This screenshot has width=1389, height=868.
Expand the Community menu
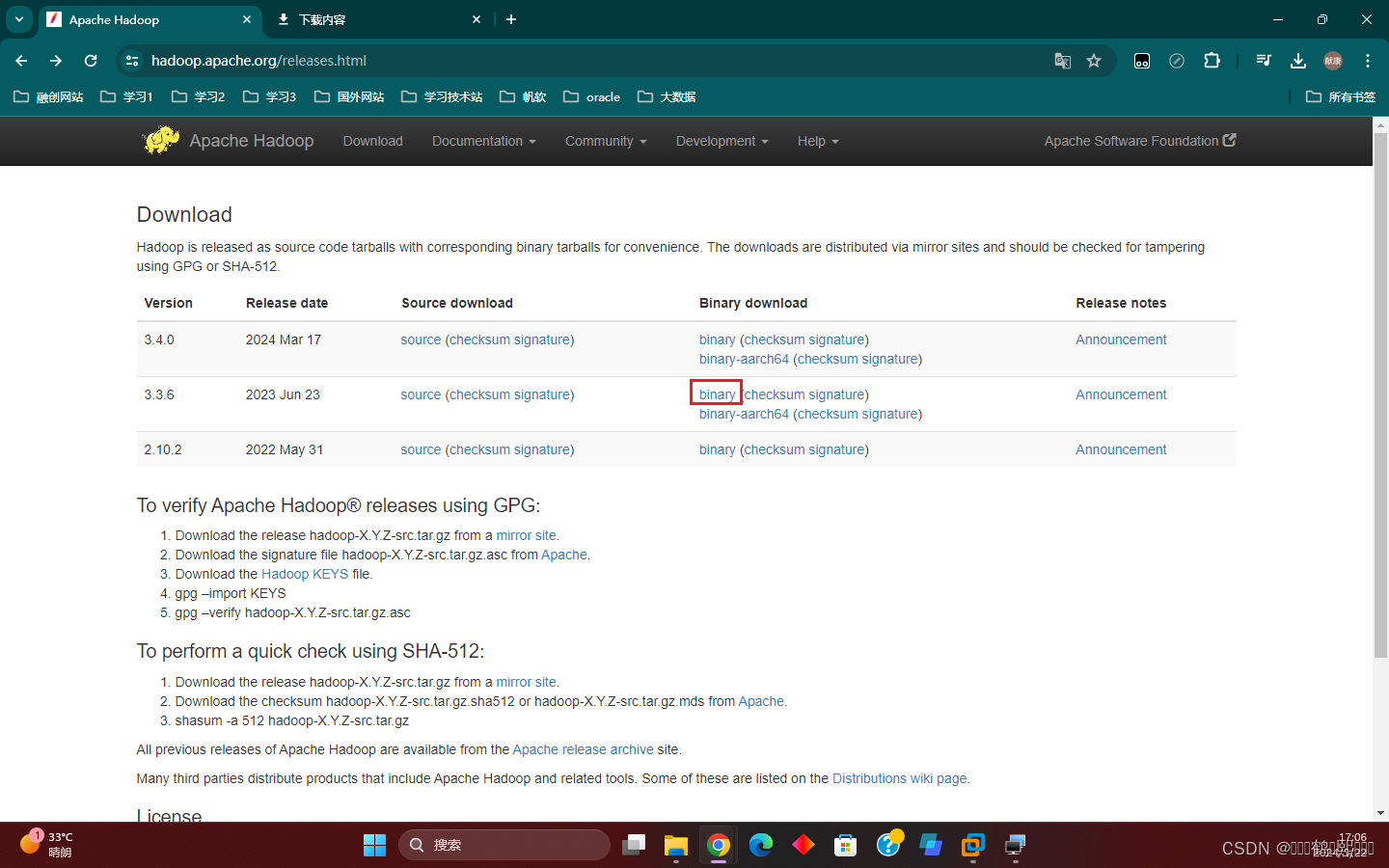coord(606,141)
